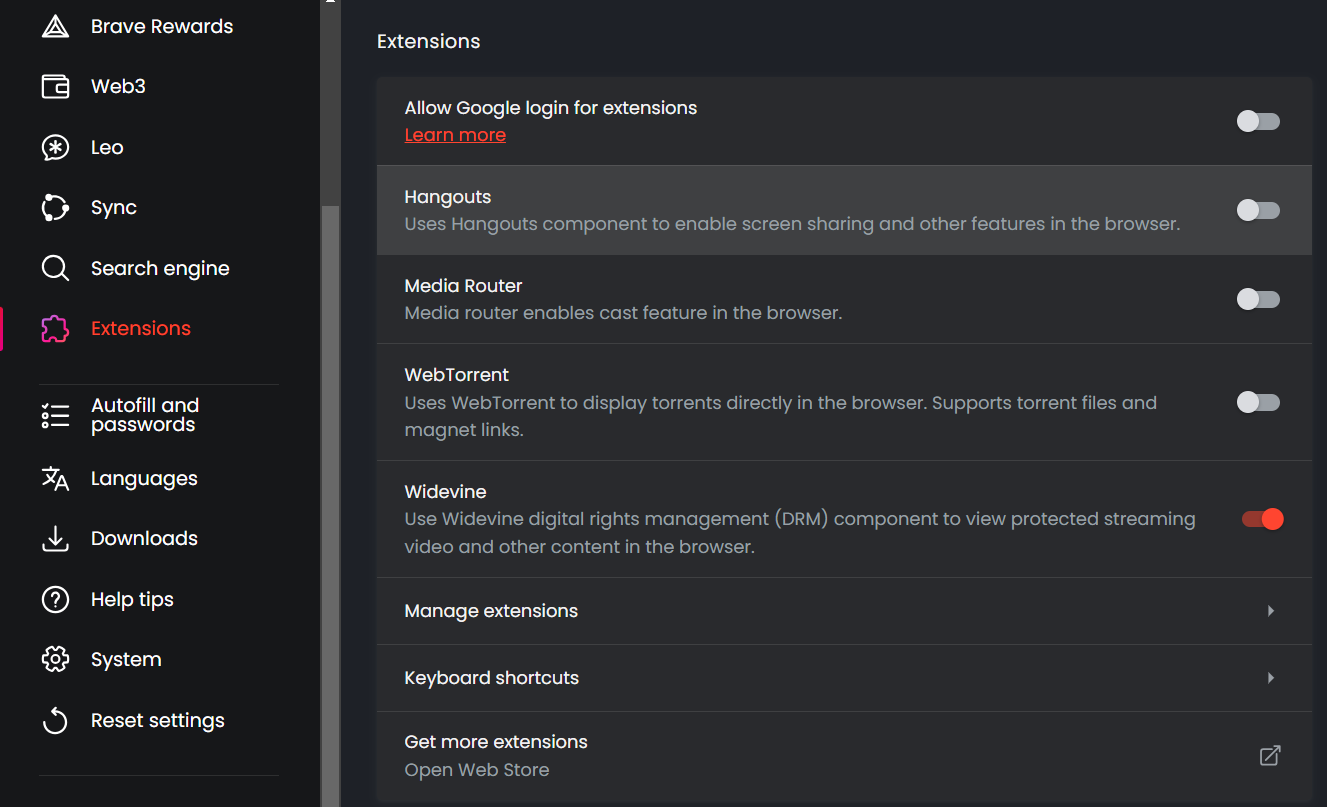The width and height of the screenshot is (1327, 807).
Task: Click the Downloads arrow icon
Action: (x=55, y=539)
